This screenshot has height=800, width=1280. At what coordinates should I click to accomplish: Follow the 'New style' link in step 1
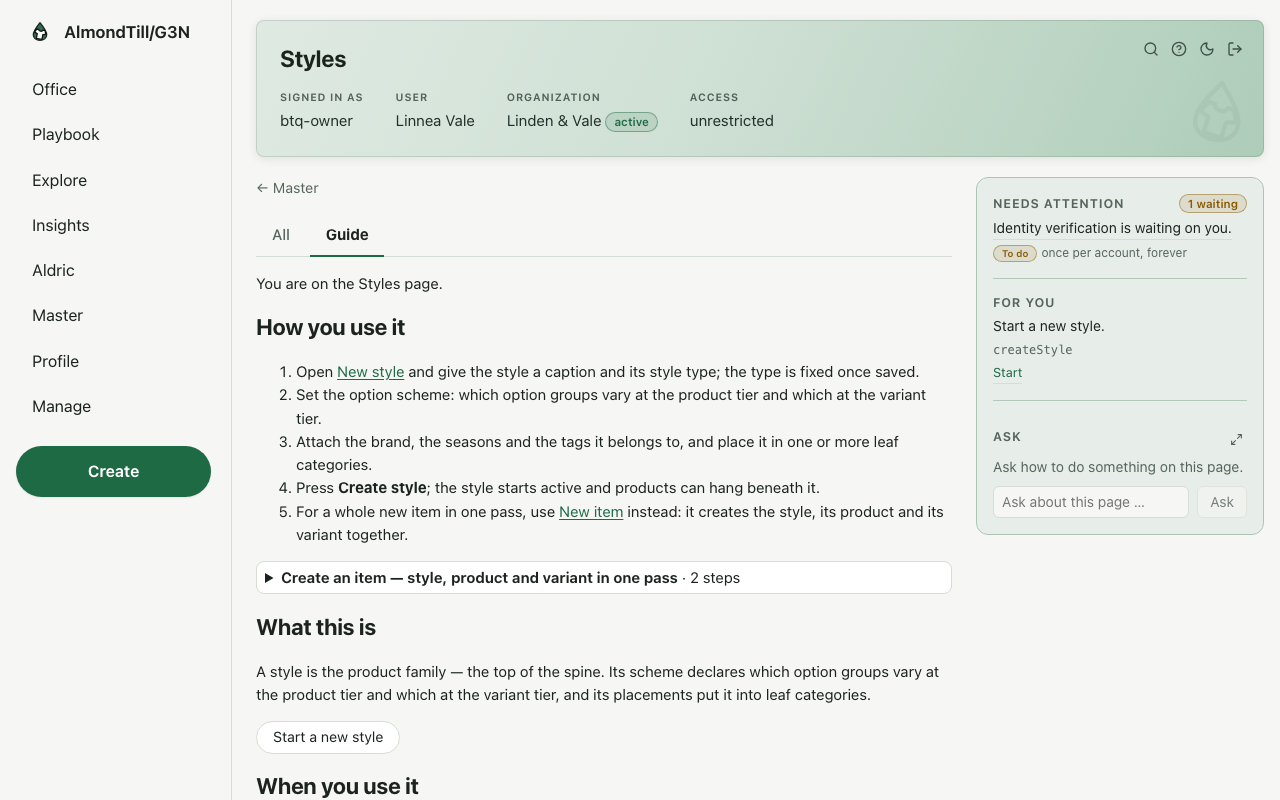370,372
